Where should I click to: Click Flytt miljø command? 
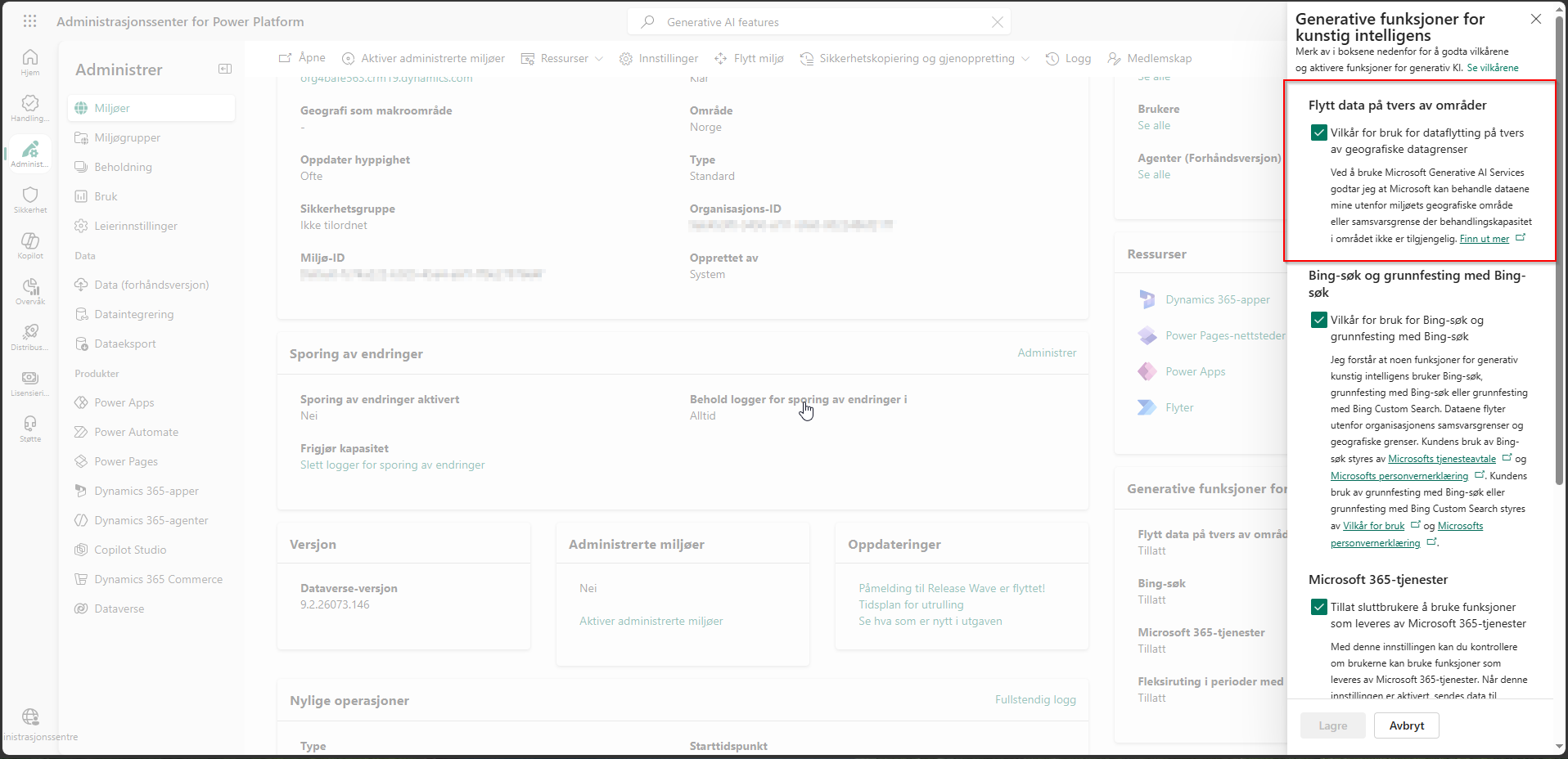pyautogui.click(x=749, y=58)
